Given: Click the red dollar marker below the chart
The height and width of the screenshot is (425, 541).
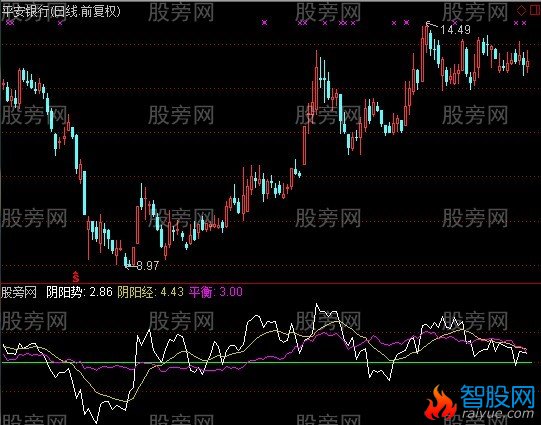Looking at the screenshot, I should (76, 276).
